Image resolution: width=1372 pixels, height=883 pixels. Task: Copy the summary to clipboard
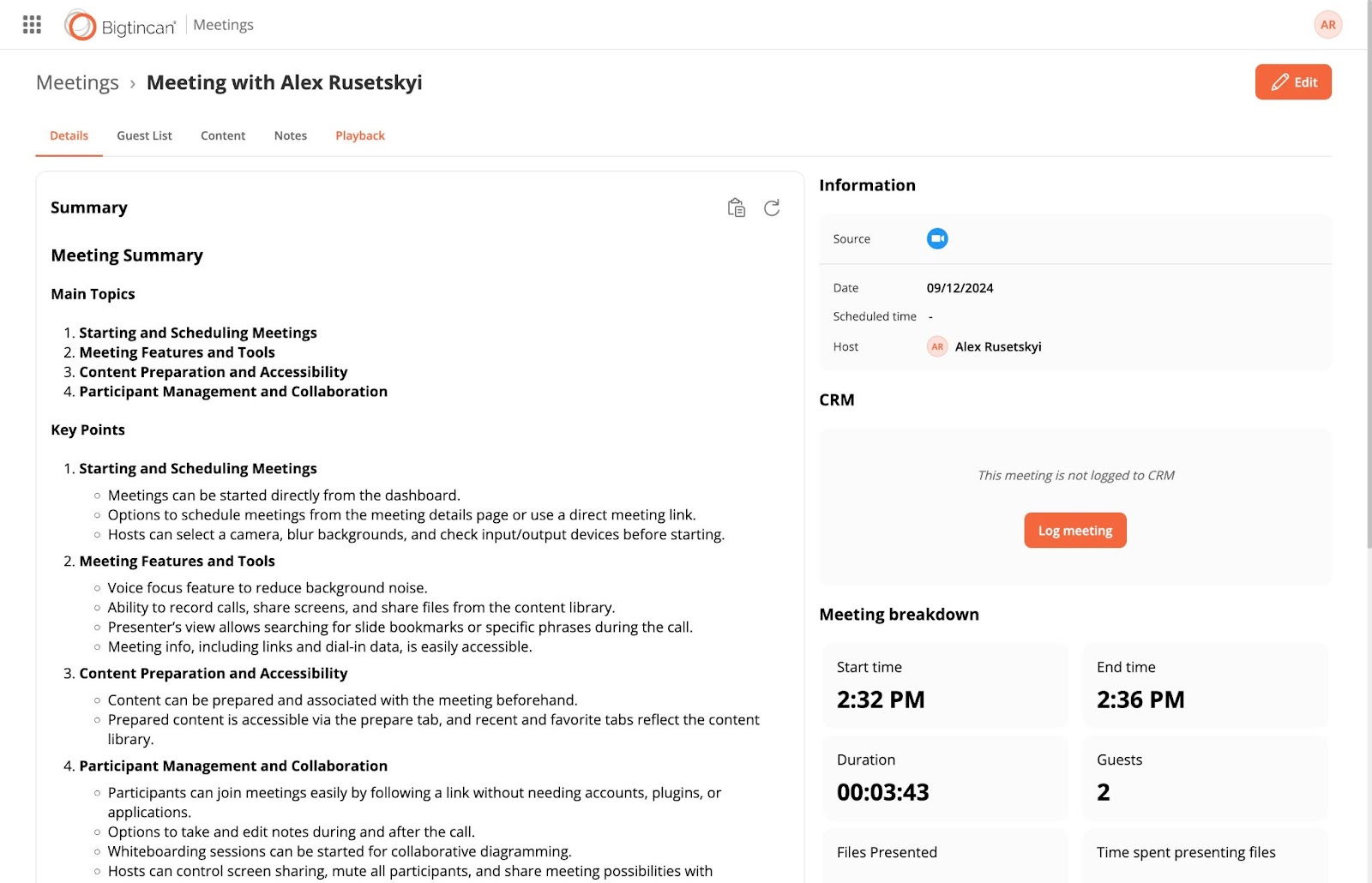(x=736, y=208)
